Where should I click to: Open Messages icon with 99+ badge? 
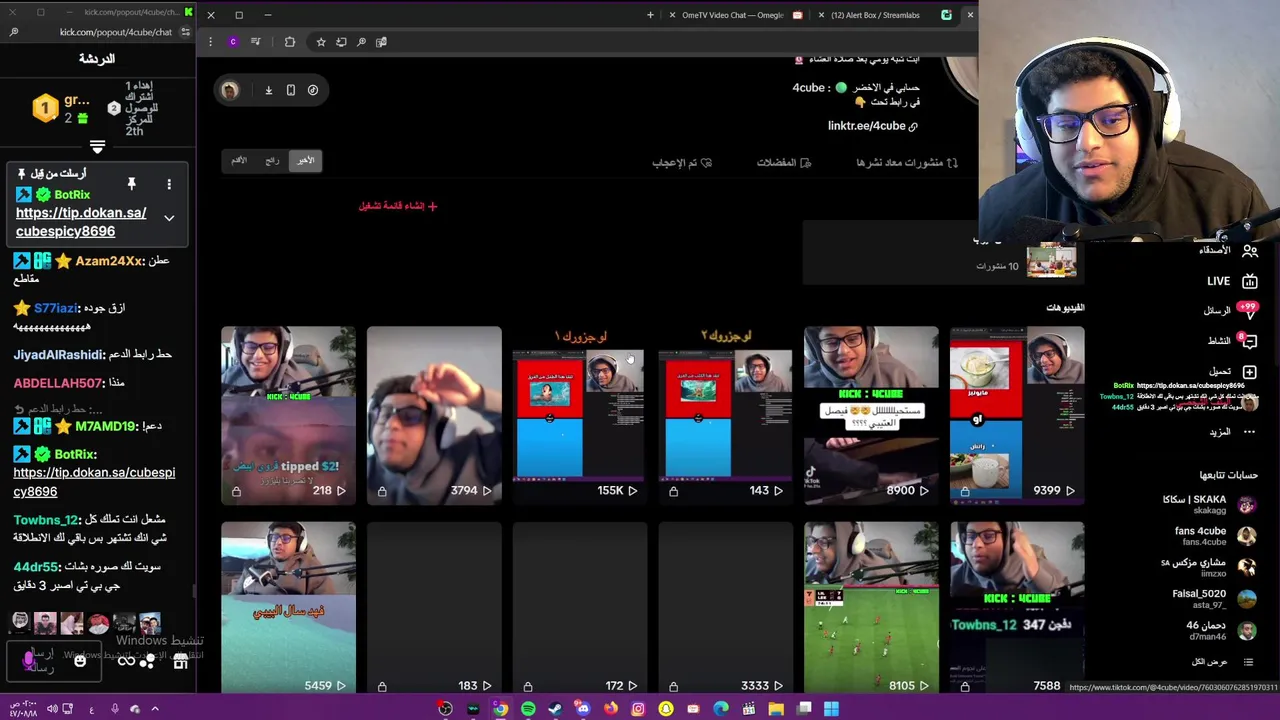pyautogui.click(x=1249, y=311)
